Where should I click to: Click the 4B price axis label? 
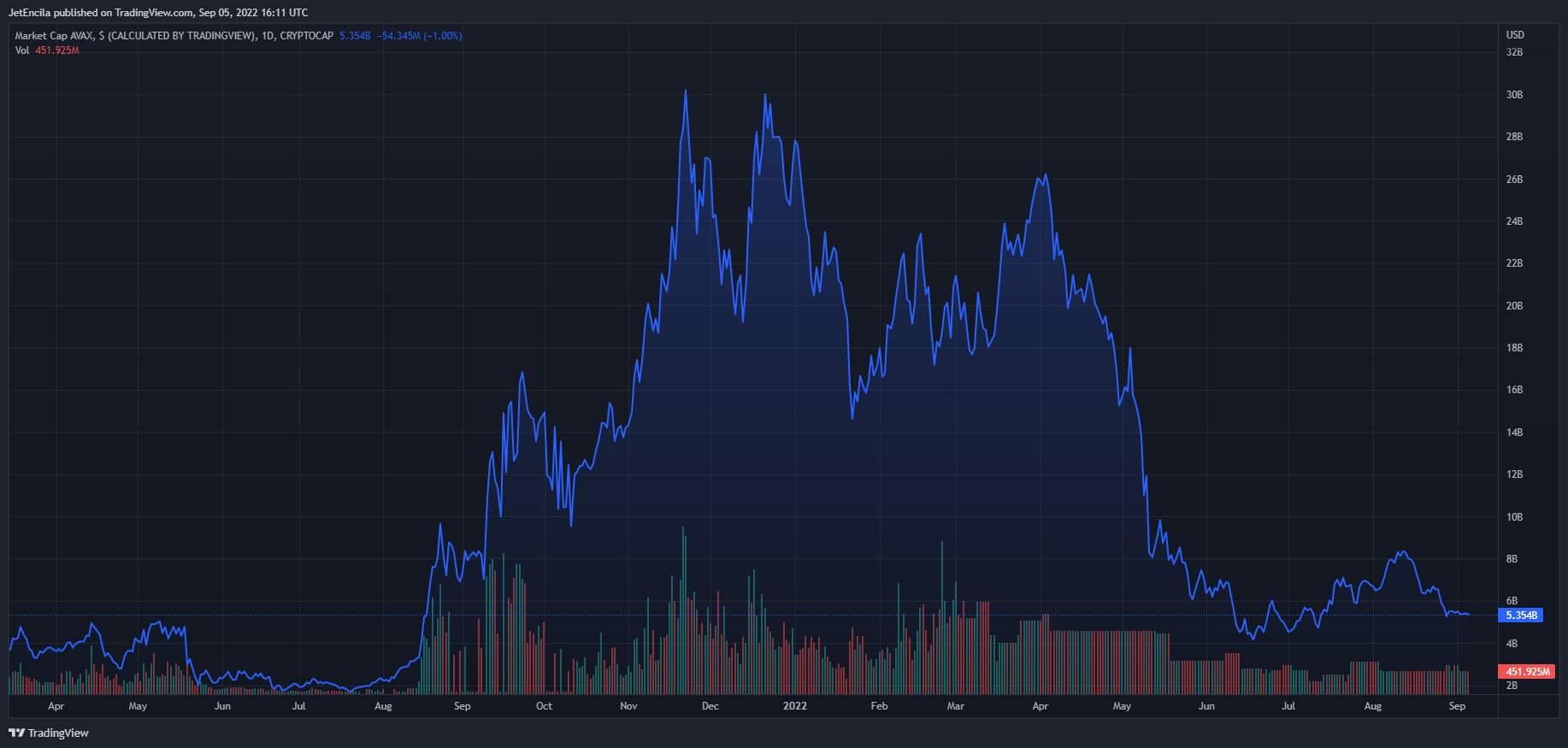(1512, 644)
